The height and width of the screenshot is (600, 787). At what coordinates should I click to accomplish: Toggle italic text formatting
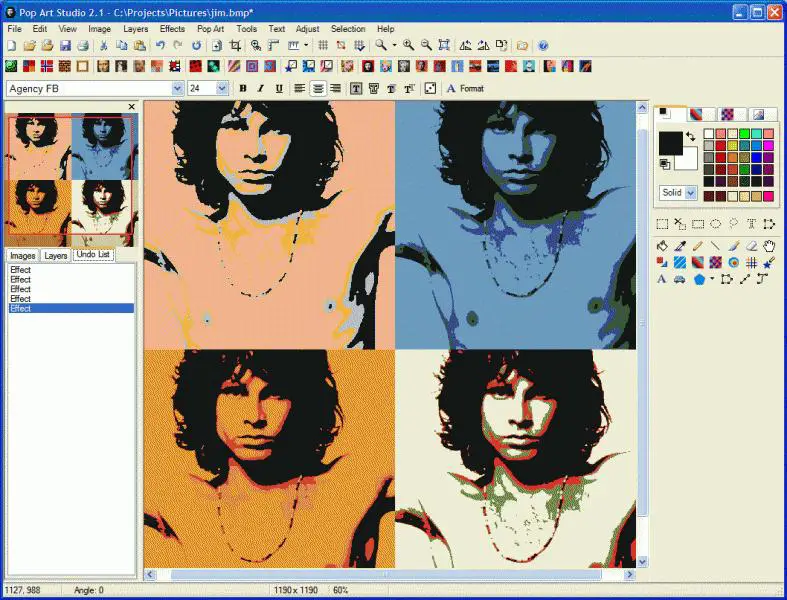coord(260,88)
